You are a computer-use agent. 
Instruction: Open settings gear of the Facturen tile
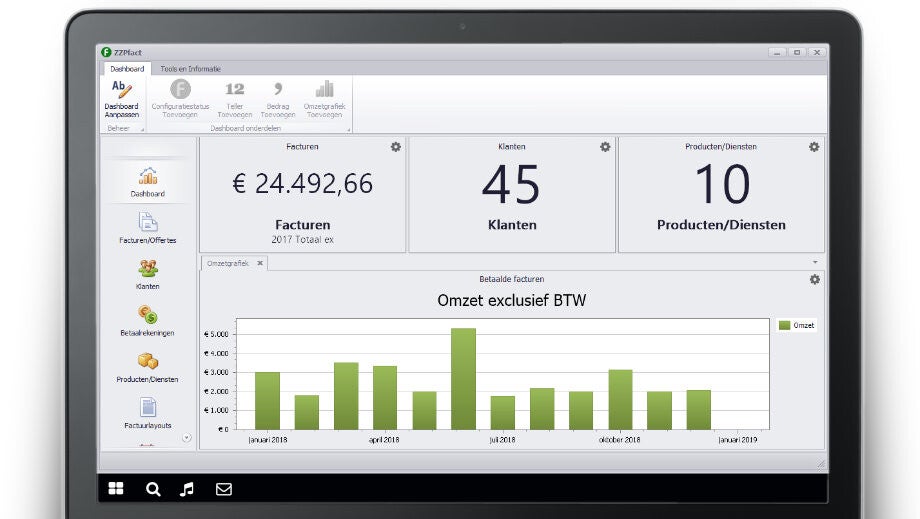[x=396, y=147]
